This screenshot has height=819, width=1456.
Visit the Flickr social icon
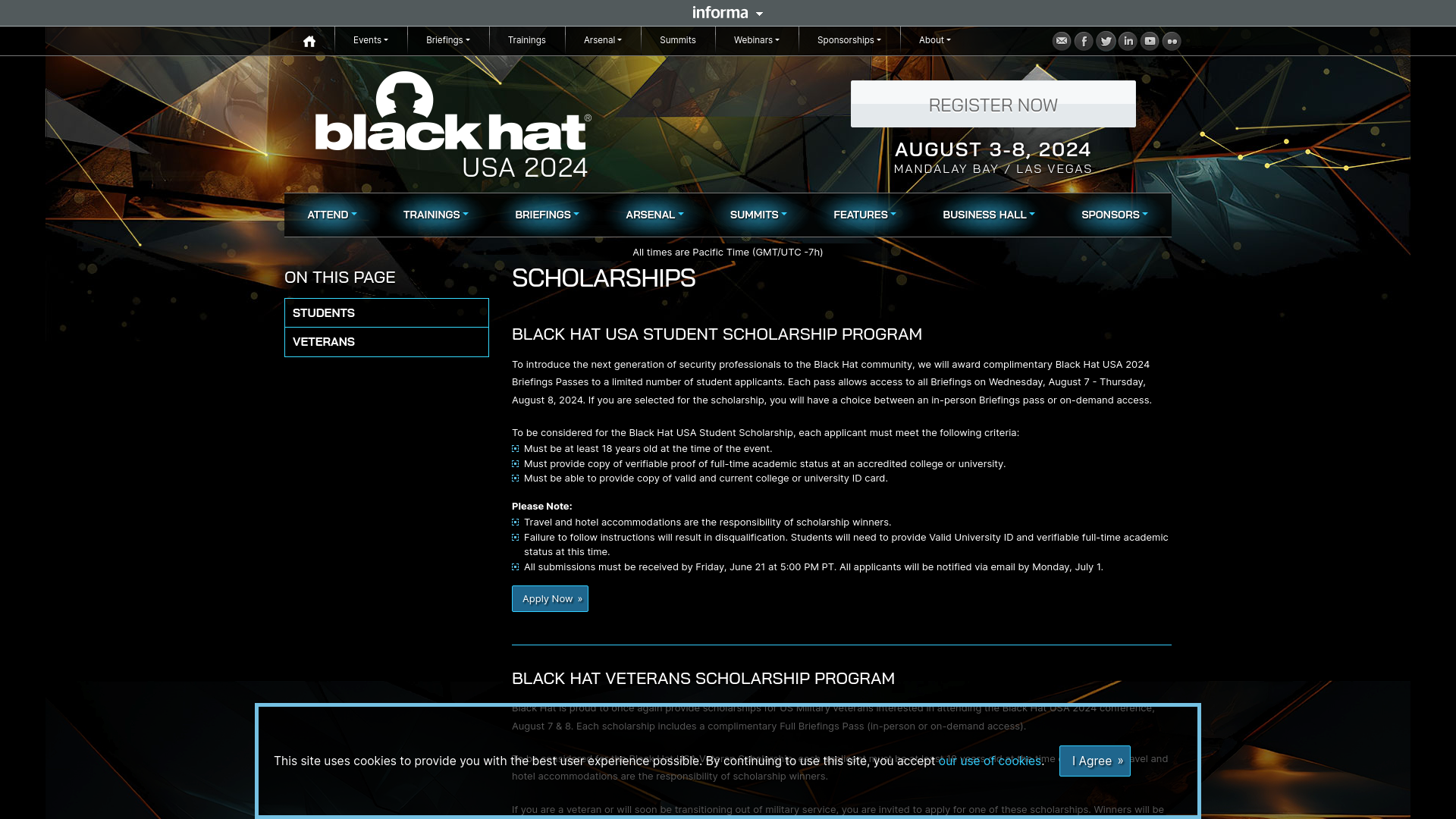(x=1172, y=41)
